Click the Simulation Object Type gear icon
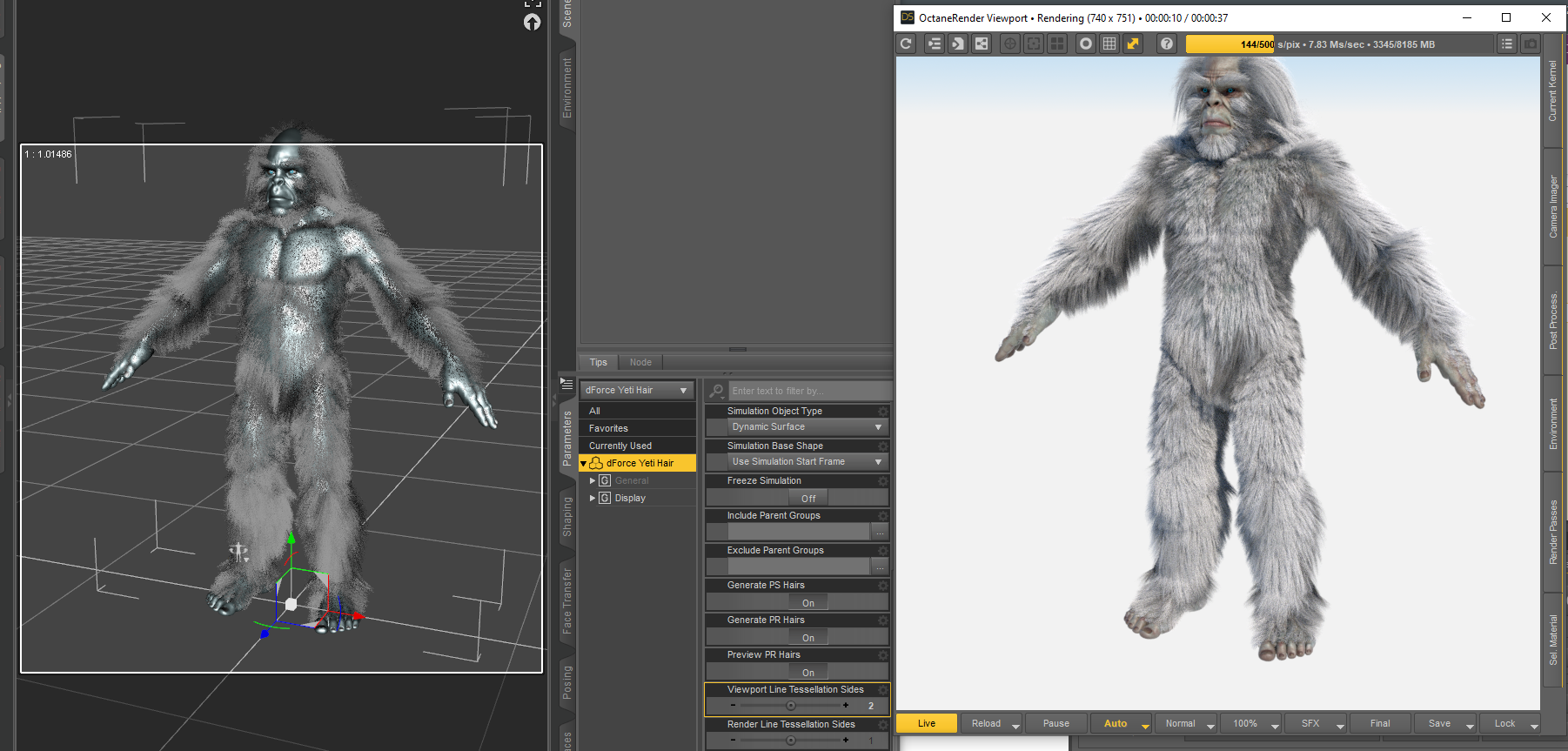Viewport: 1568px width, 751px height. tap(883, 411)
